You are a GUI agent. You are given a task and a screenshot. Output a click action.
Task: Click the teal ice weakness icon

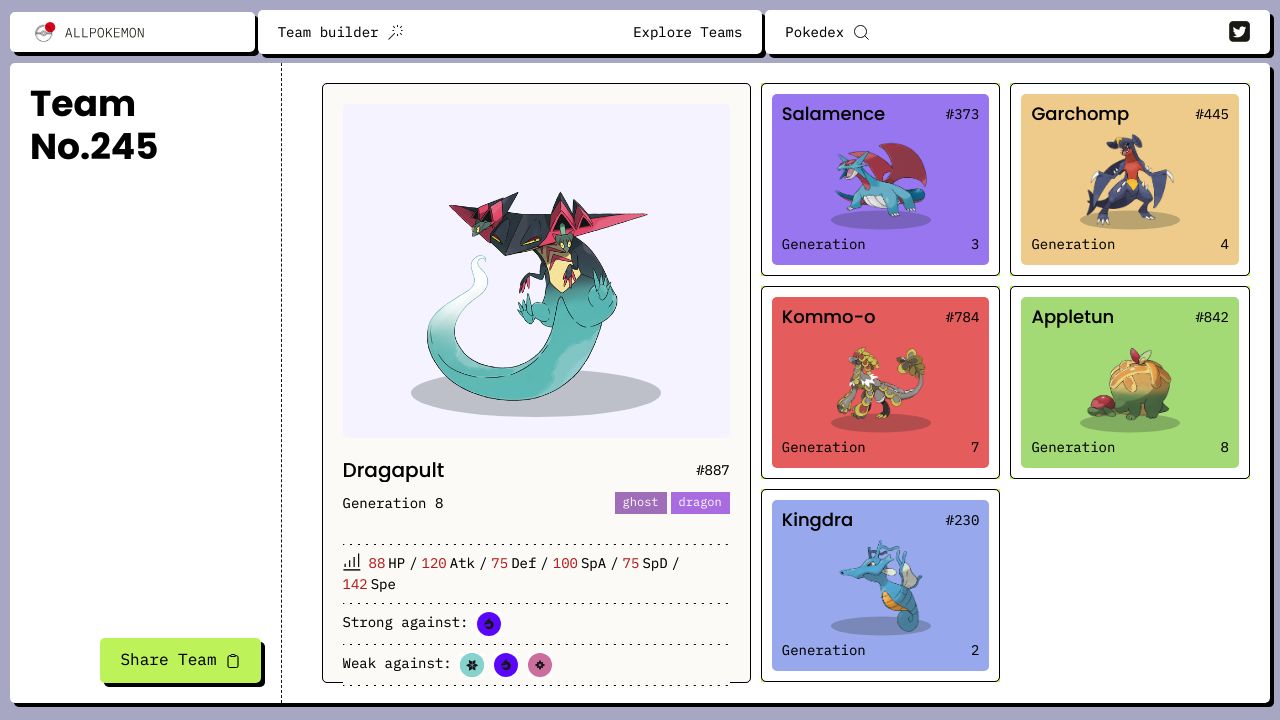click(472, 664)
